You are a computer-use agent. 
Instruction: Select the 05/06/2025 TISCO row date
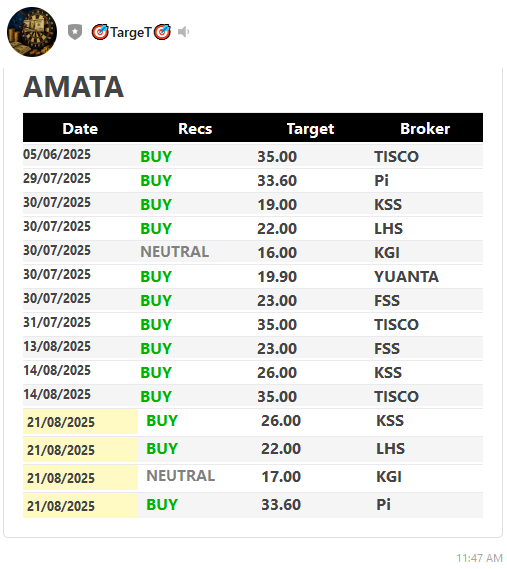57,154
